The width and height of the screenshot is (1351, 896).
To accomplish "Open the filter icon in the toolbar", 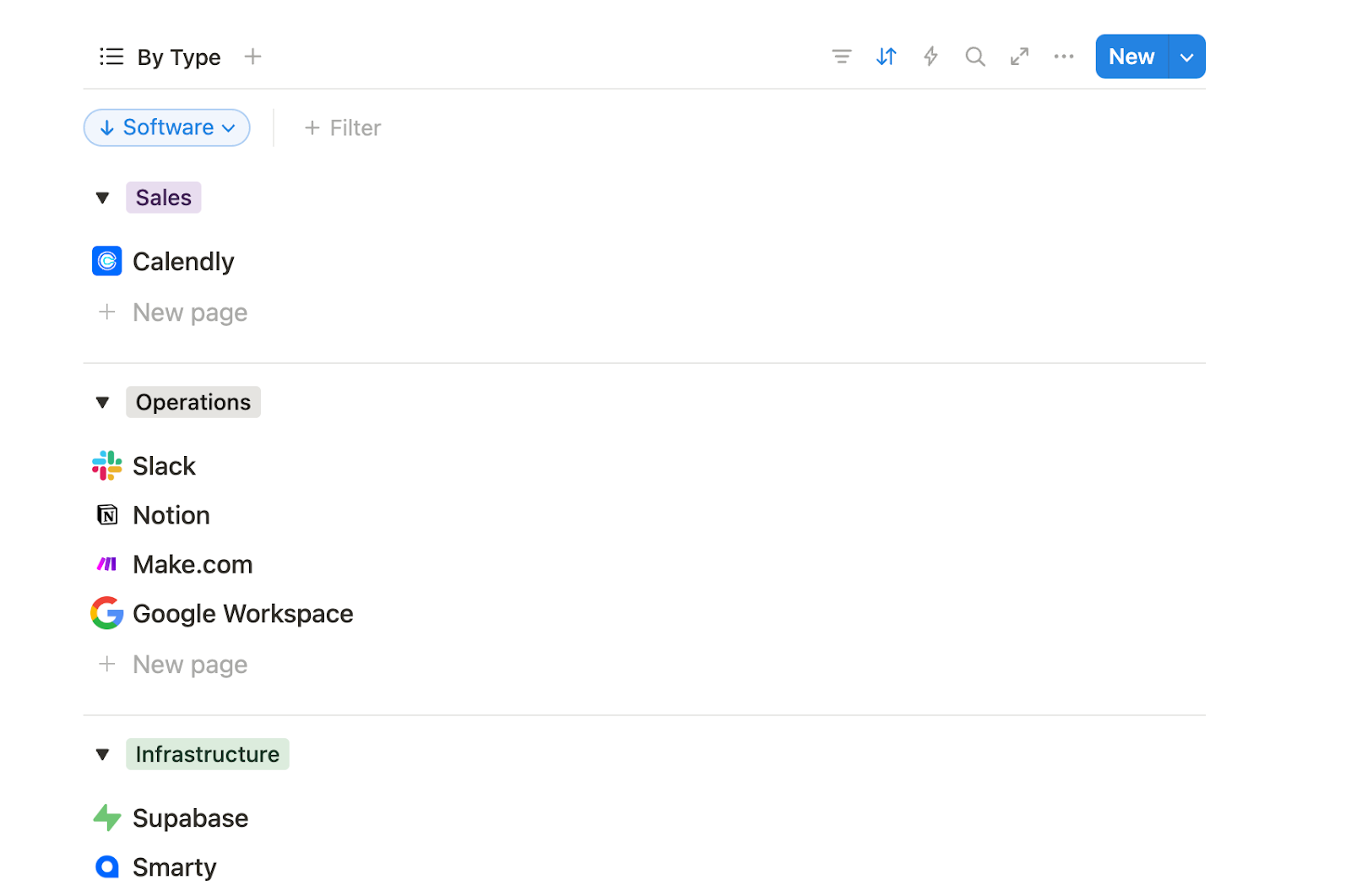I will (x=841, y=57).
